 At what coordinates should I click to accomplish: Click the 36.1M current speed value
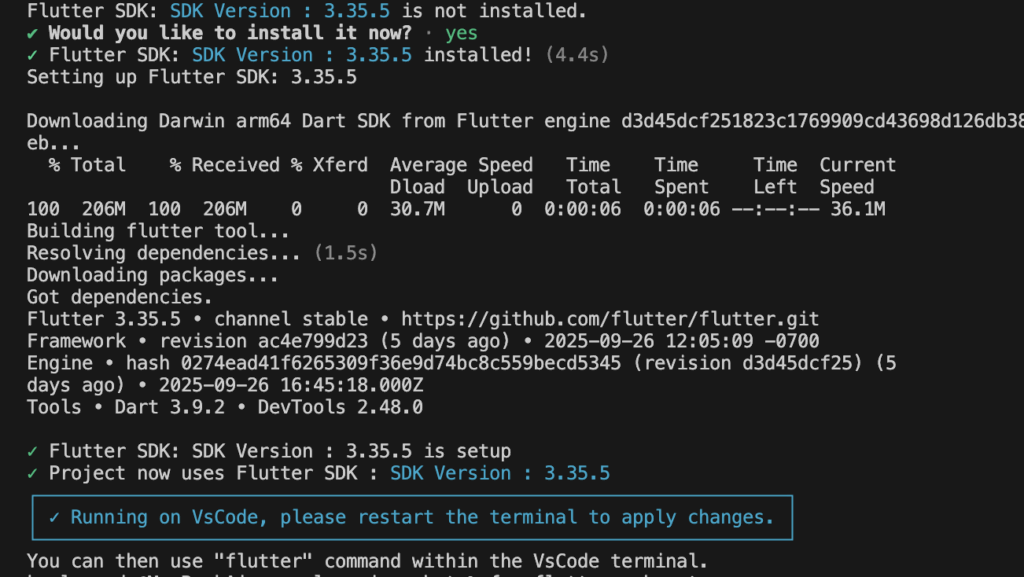pos(852,209)
